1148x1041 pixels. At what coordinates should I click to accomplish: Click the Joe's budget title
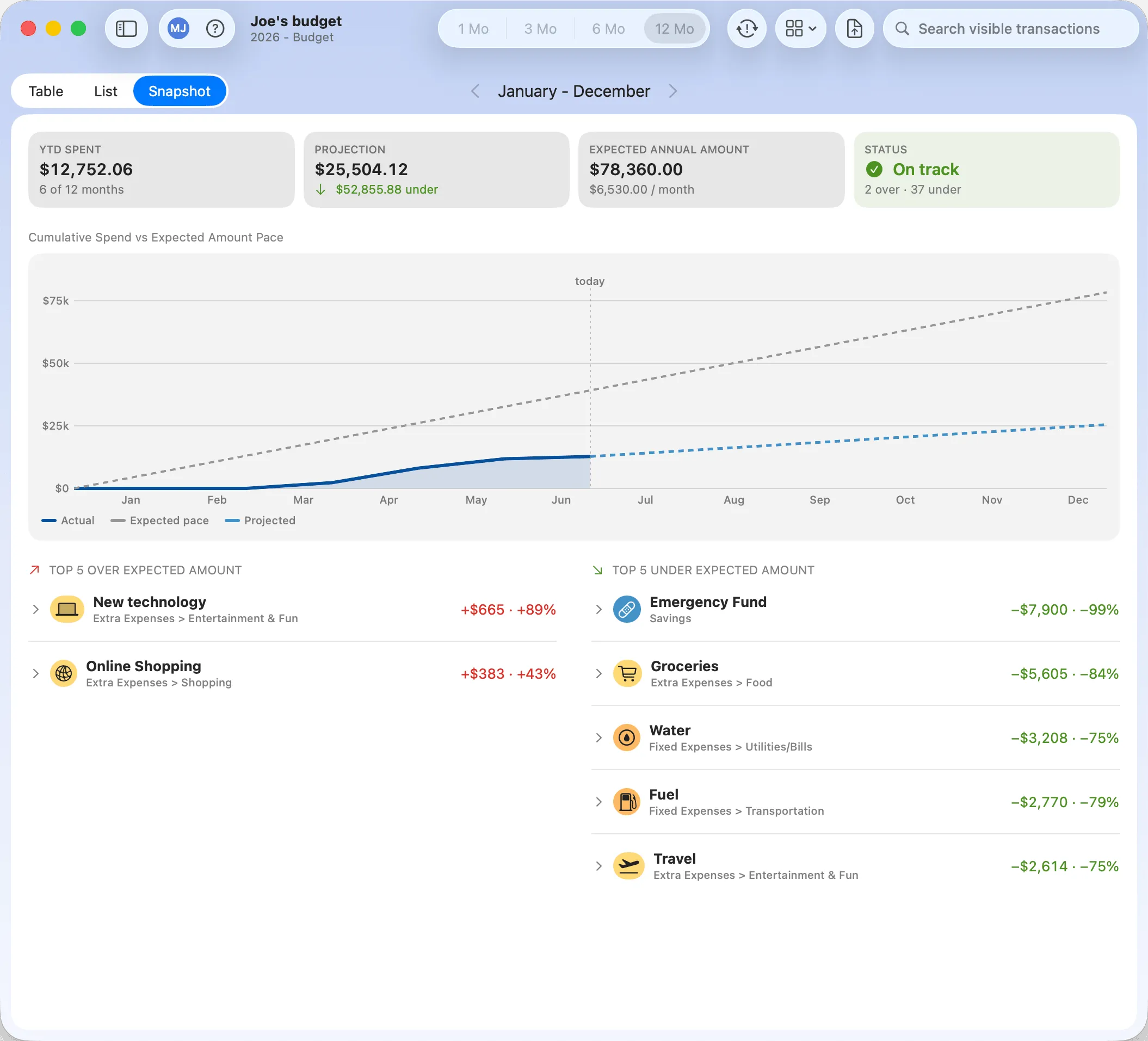(x=296, y=21)
